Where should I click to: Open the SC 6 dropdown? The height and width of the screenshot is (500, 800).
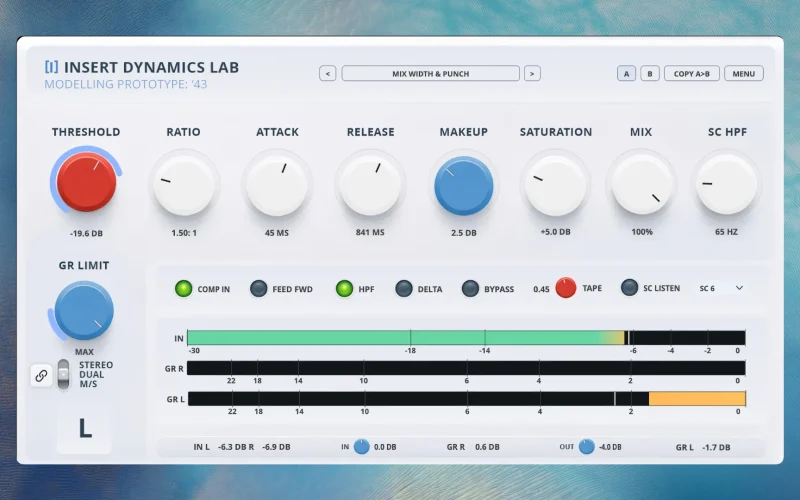(x=721, y=288)
